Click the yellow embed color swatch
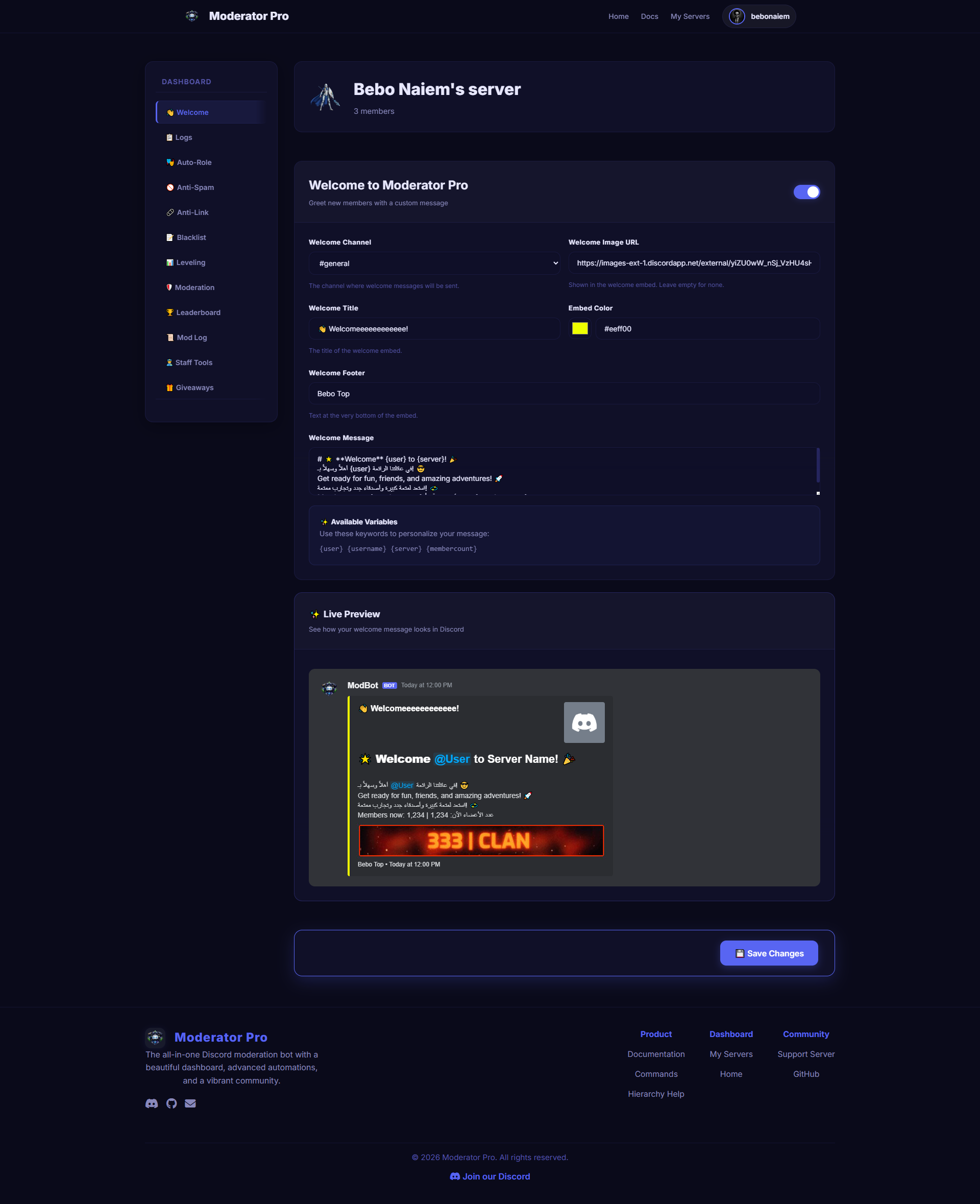This screenshot has height=1204, width=980. click(x=580, y=329)
